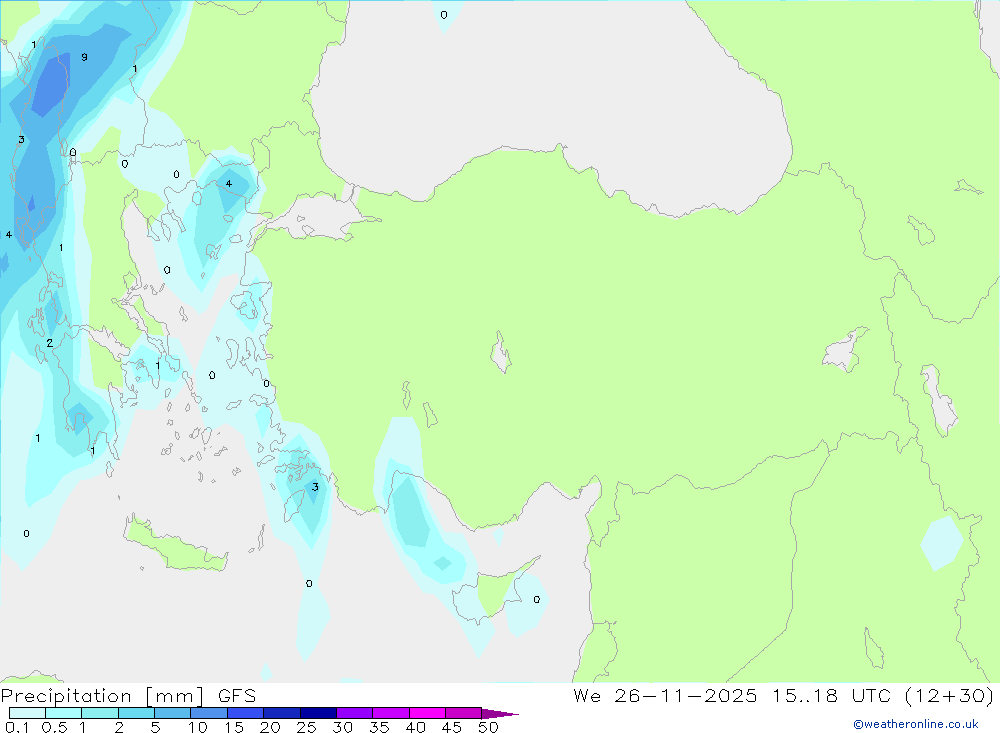Click the 20–25 mm legend color box
This screenshot has width=1000, height=733.
tap(282, 713)
